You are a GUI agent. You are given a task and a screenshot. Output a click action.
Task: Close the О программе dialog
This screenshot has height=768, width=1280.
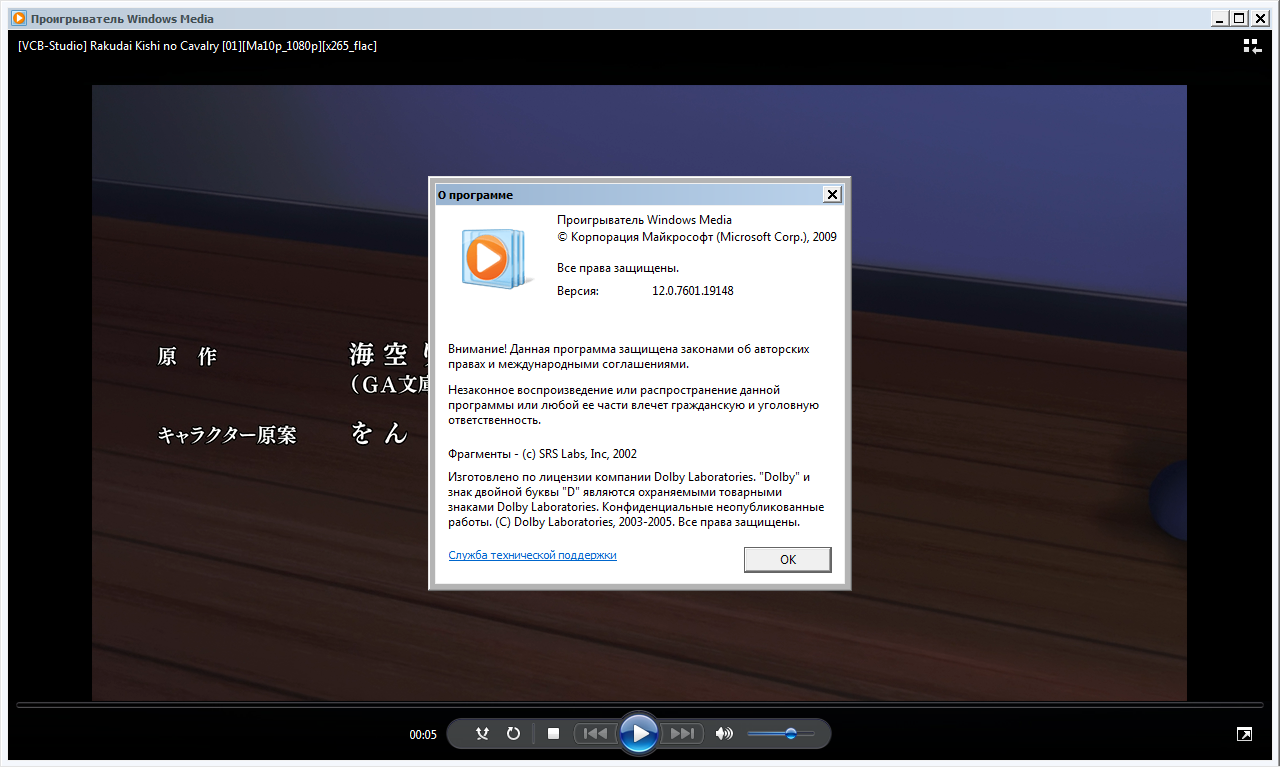(832, 194)
